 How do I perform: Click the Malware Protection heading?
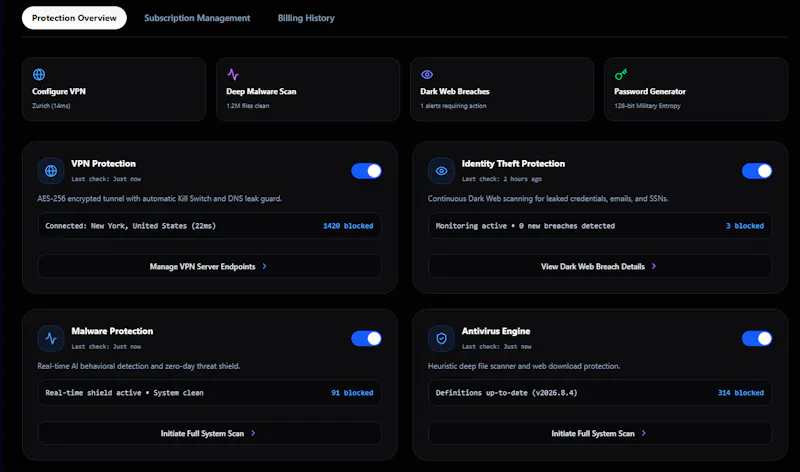point(112,331)
